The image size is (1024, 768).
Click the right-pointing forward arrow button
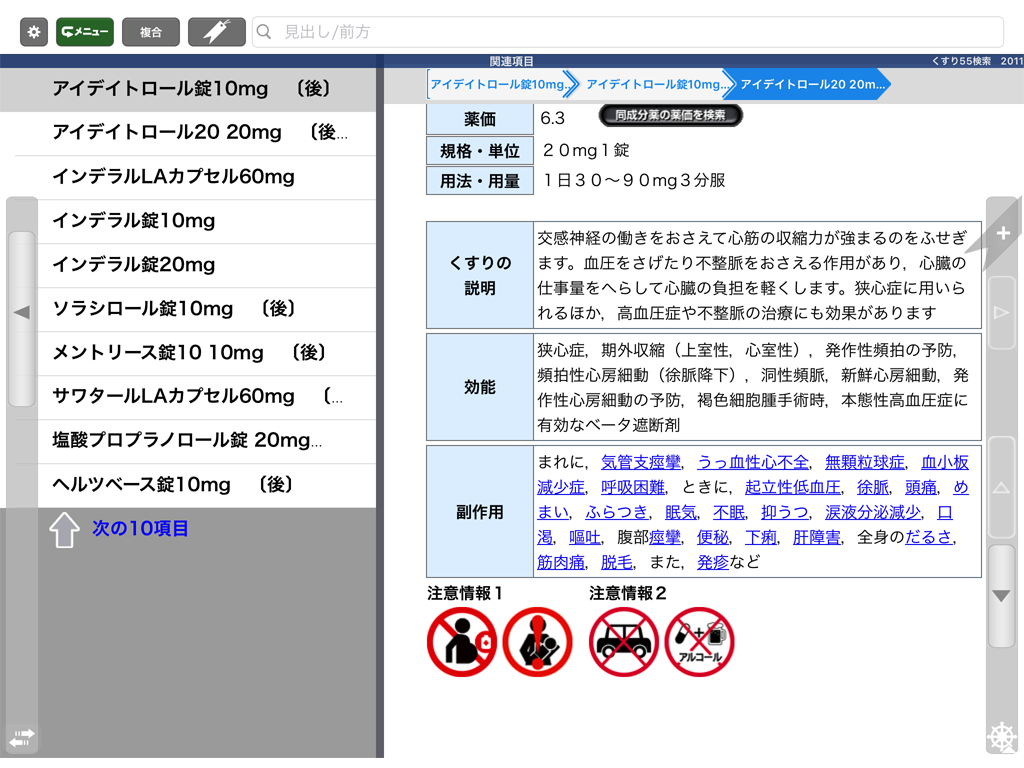click(x=1001, y=312)
